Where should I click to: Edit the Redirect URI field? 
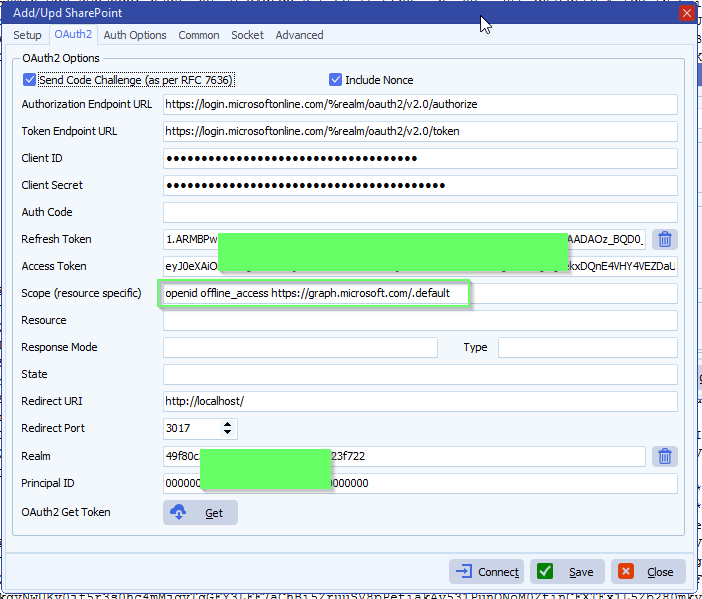(420, 401)
